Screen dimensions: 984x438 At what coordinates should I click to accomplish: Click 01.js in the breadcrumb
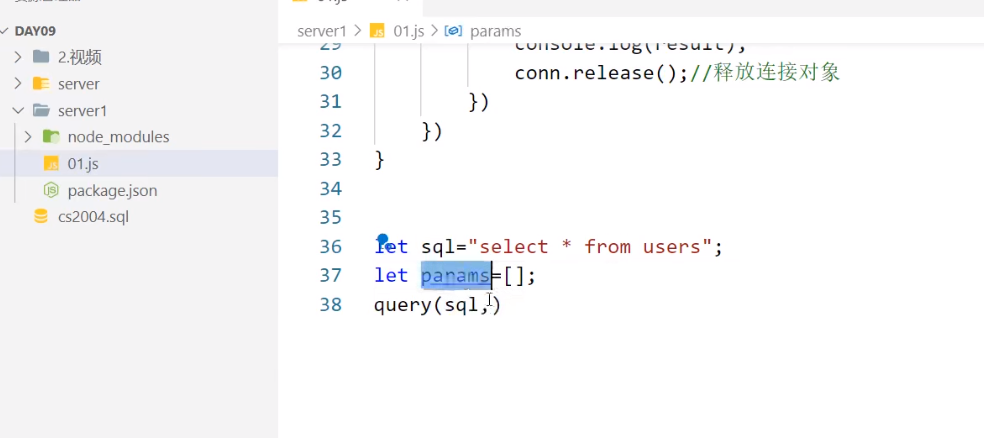click(409, 31)
